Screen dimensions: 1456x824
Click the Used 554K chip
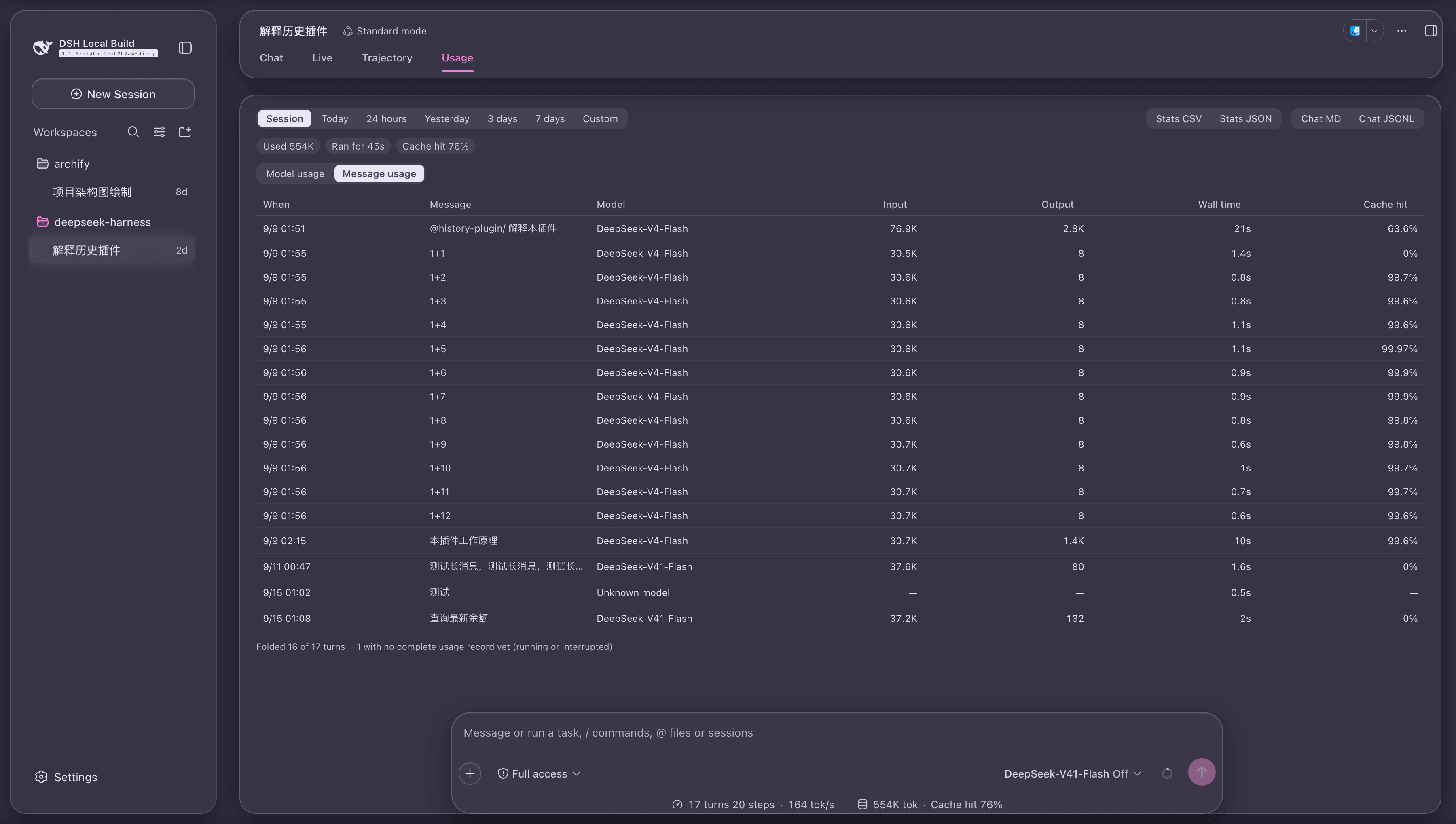[x=288, y=146]
